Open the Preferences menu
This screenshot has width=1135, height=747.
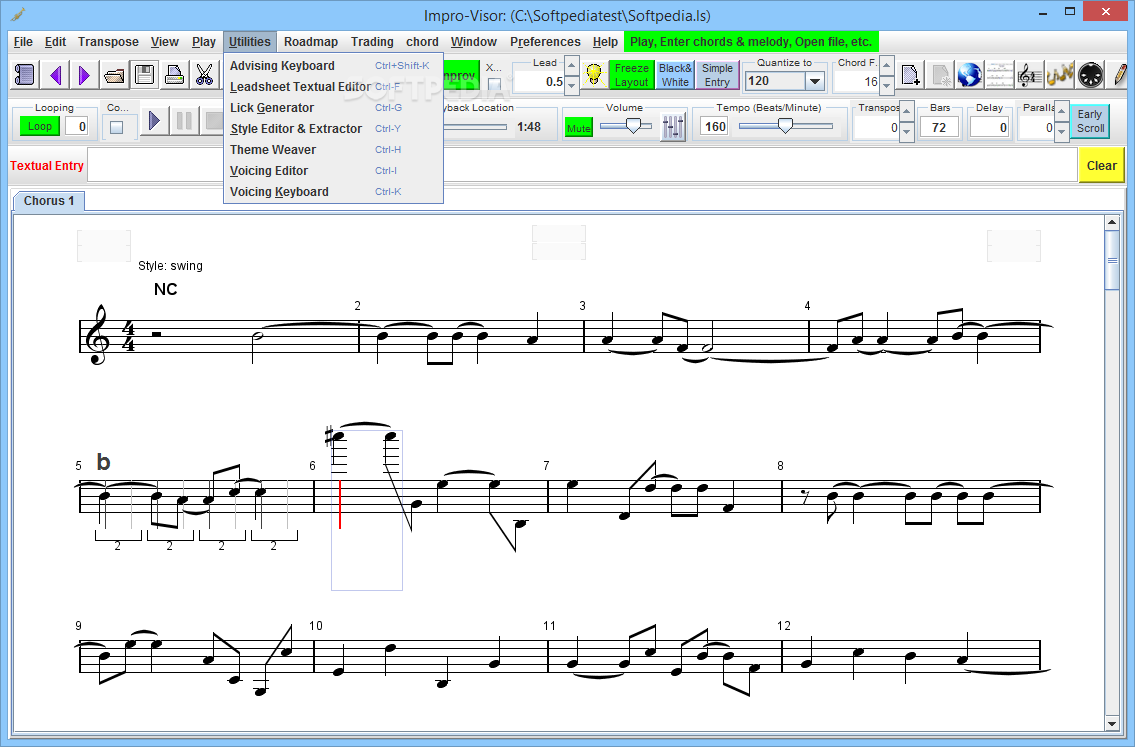tap(545, 42)
